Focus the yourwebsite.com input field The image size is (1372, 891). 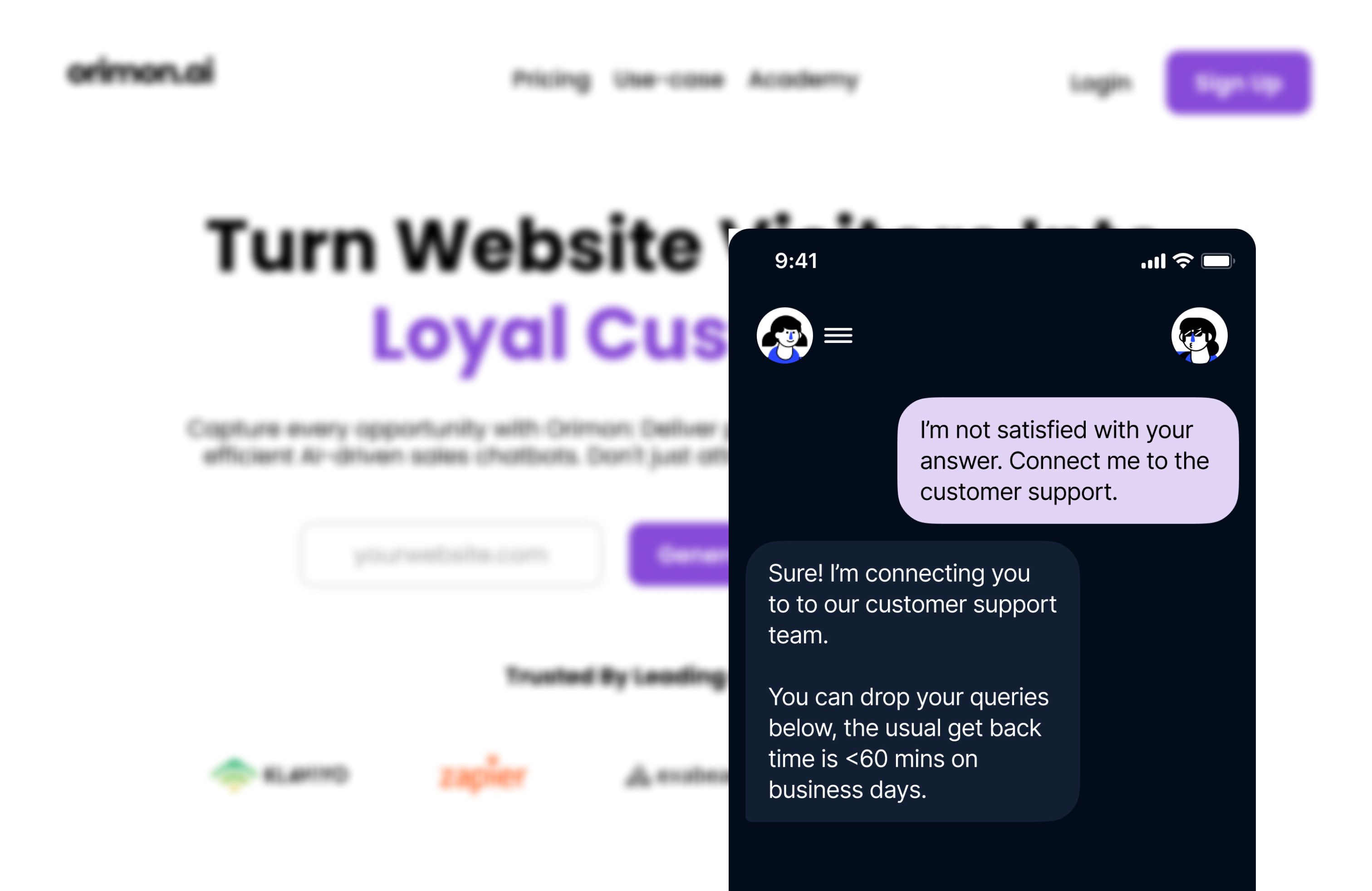451,555
